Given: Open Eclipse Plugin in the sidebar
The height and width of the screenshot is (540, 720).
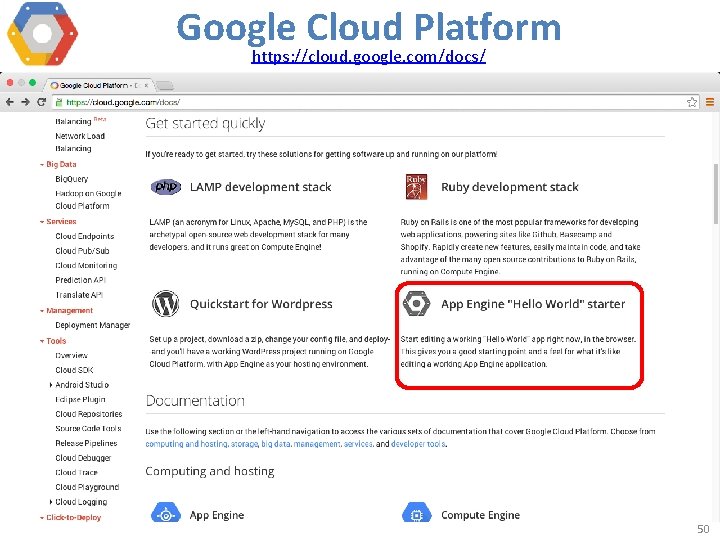Looking at the screenshot, I should coord(80,399).
